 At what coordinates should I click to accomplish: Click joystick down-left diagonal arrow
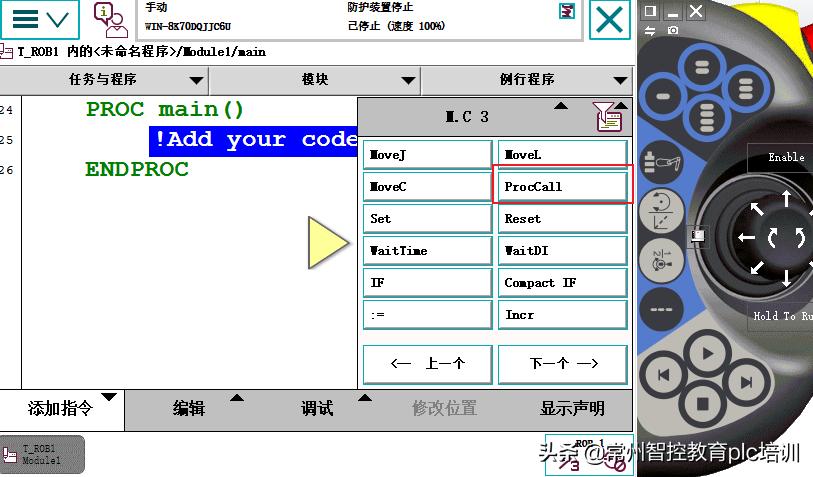click(758, 267)
